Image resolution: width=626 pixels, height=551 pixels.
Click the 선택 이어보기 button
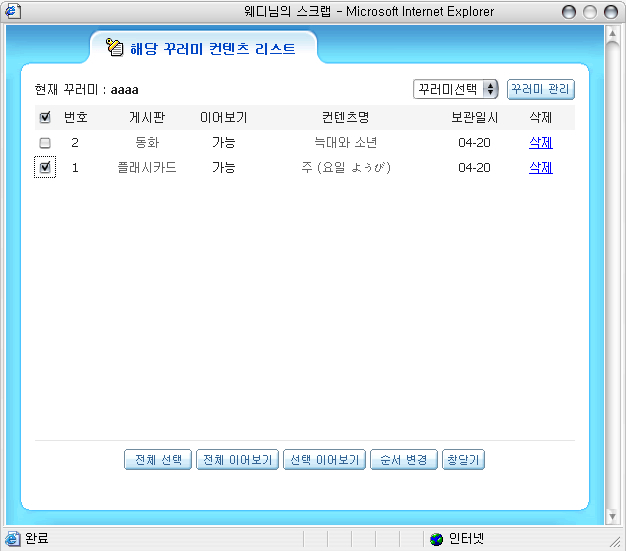[x=323, y=460]
